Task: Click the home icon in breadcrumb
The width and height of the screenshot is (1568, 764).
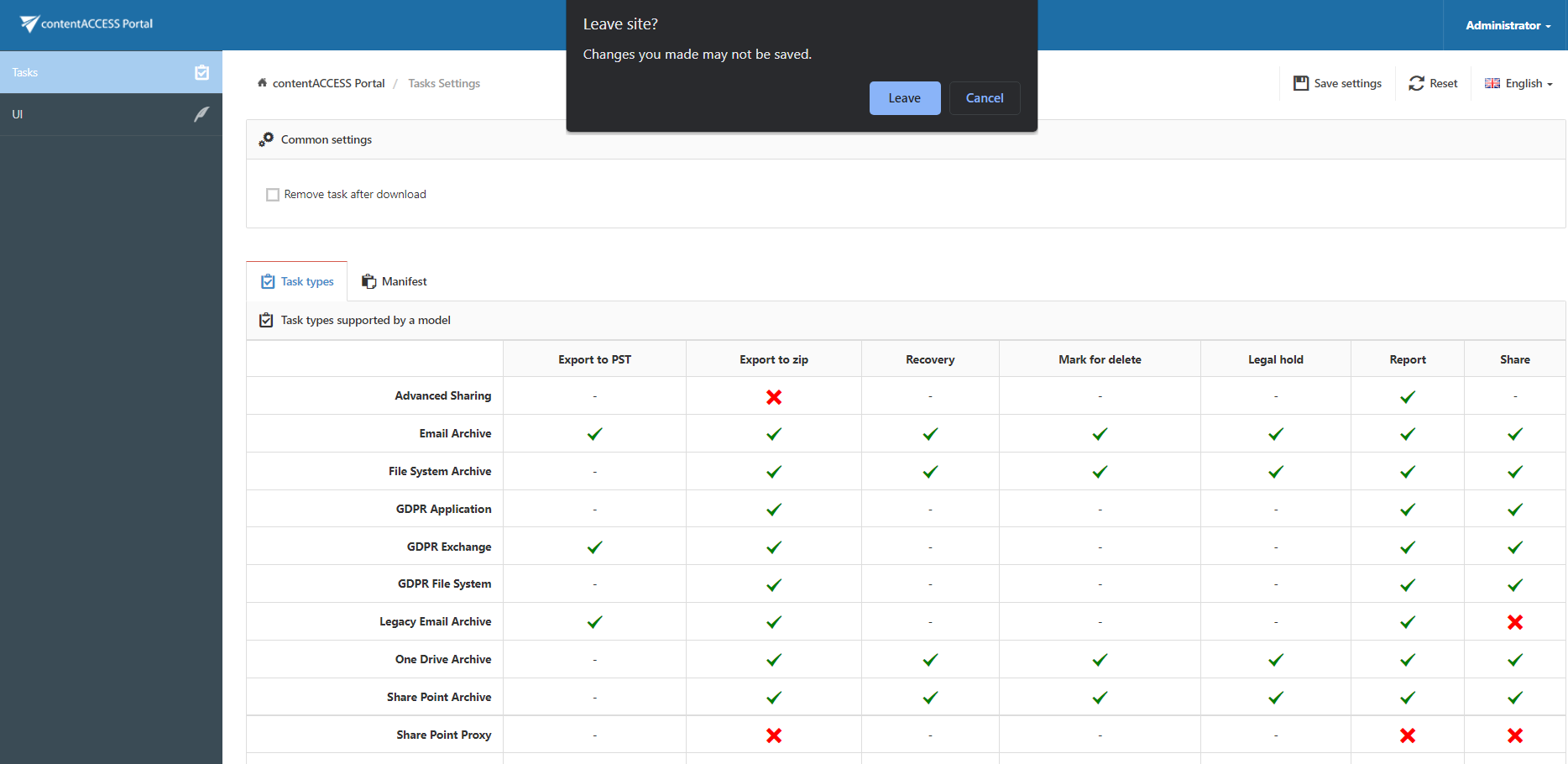Action: [262, 83]
